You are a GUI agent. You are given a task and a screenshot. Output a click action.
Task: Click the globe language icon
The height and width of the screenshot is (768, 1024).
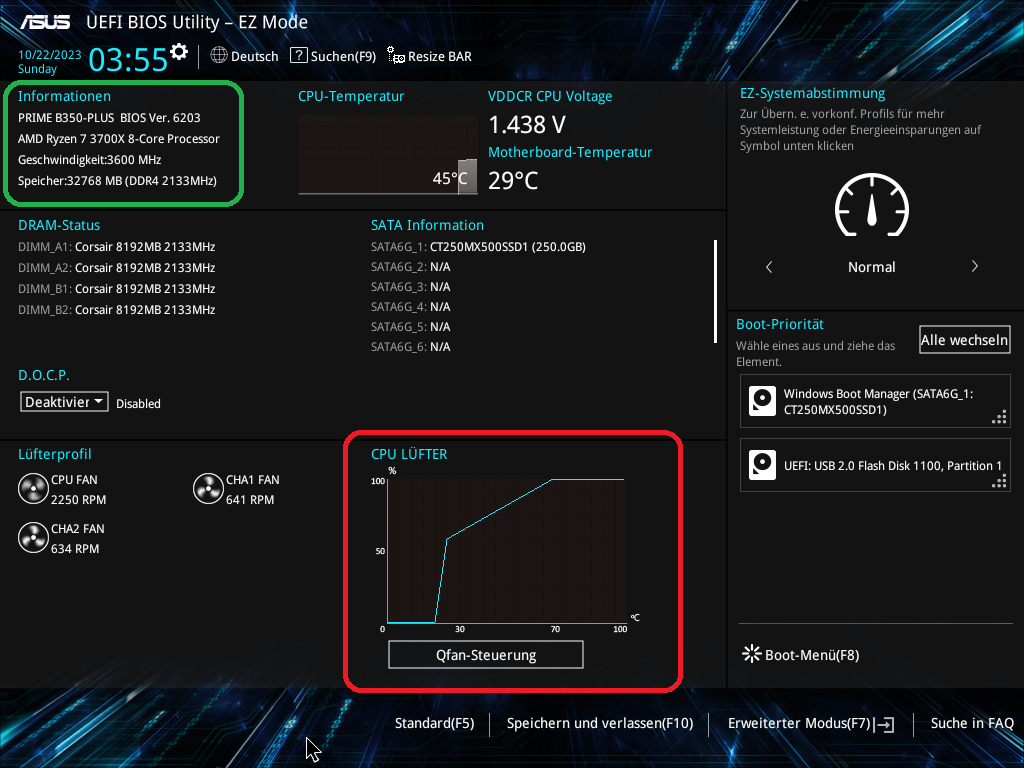tap(219, 56)
